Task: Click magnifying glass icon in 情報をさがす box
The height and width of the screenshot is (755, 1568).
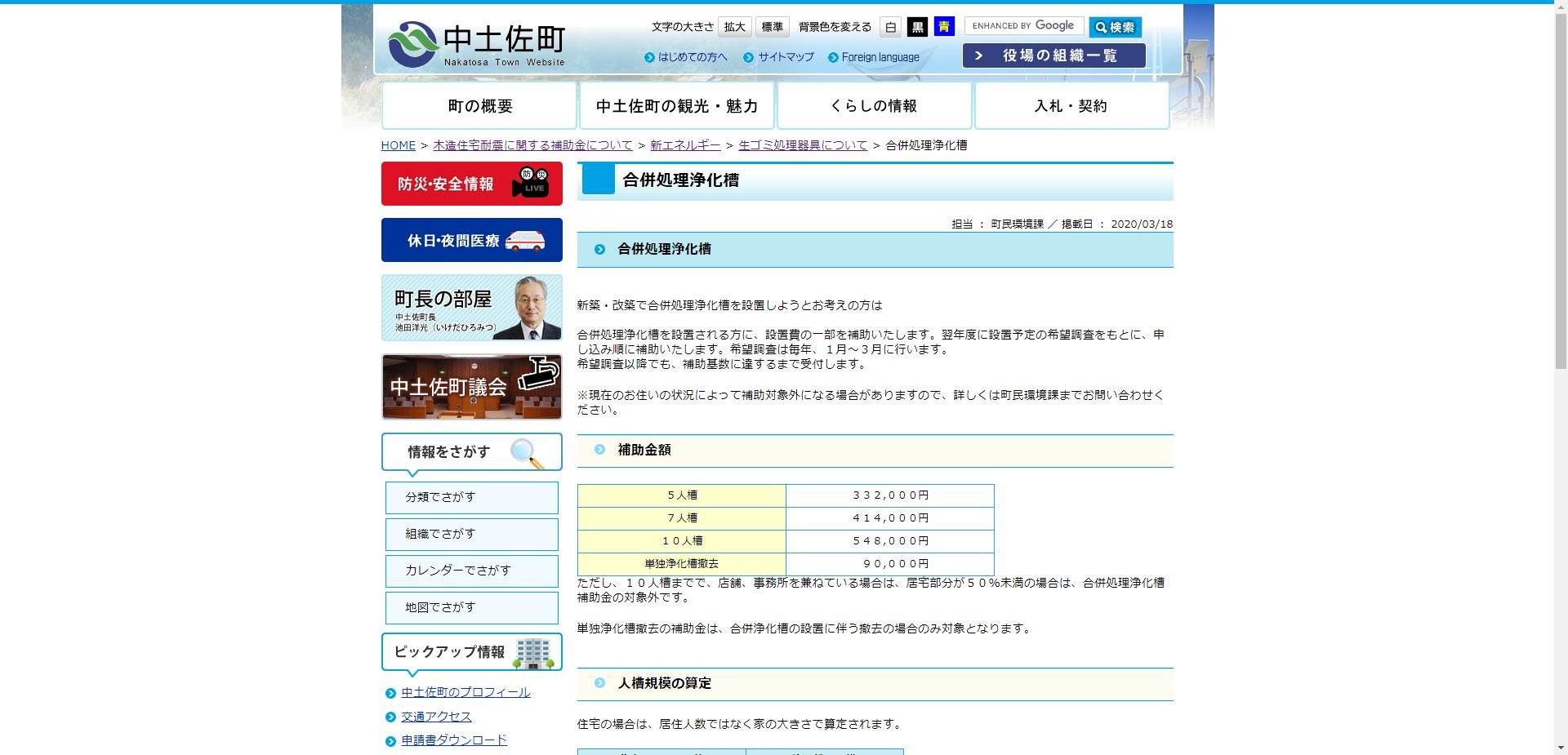Action: pyautogui.click(x=523, y=451)
